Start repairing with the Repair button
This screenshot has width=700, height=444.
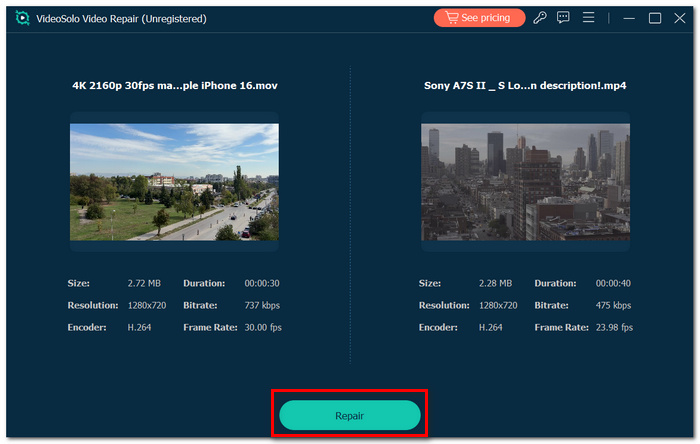(350, 415)
